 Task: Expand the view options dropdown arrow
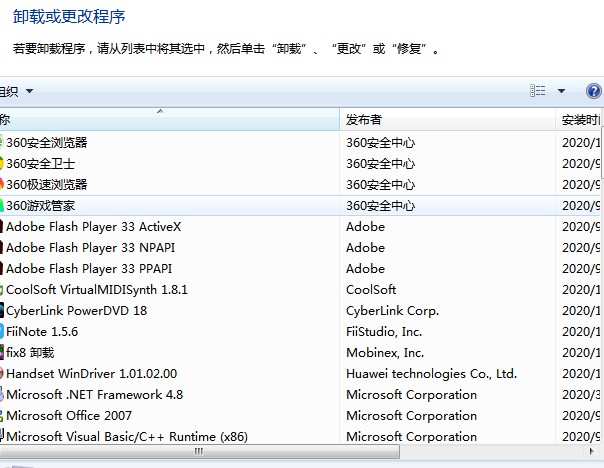(x=561, y=91)
